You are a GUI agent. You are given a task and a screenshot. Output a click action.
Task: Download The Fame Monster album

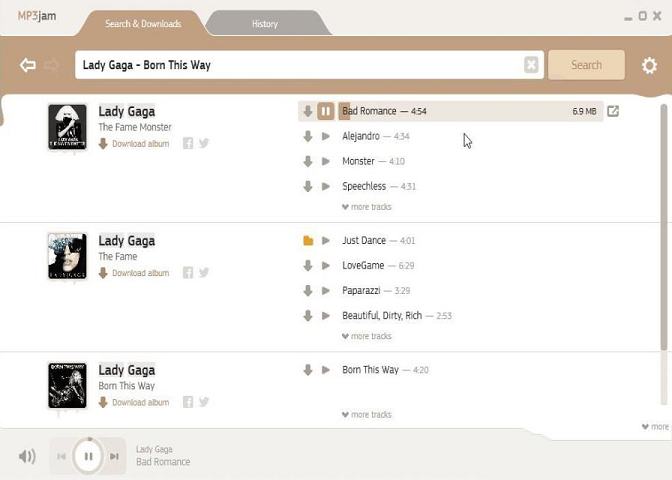coord(134,144)
